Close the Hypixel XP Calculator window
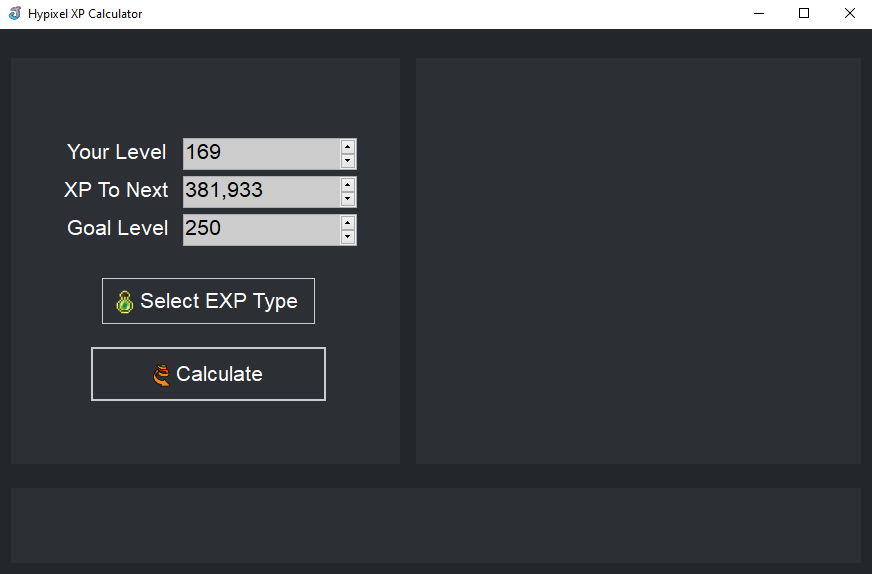The height and width of the screenshot is (574, 872). [x=849, y=13]
